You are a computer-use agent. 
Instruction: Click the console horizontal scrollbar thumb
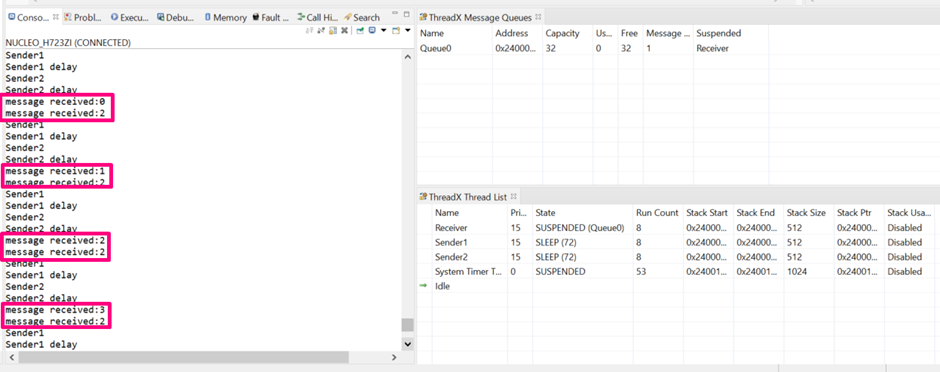click(x=184, y=357)
